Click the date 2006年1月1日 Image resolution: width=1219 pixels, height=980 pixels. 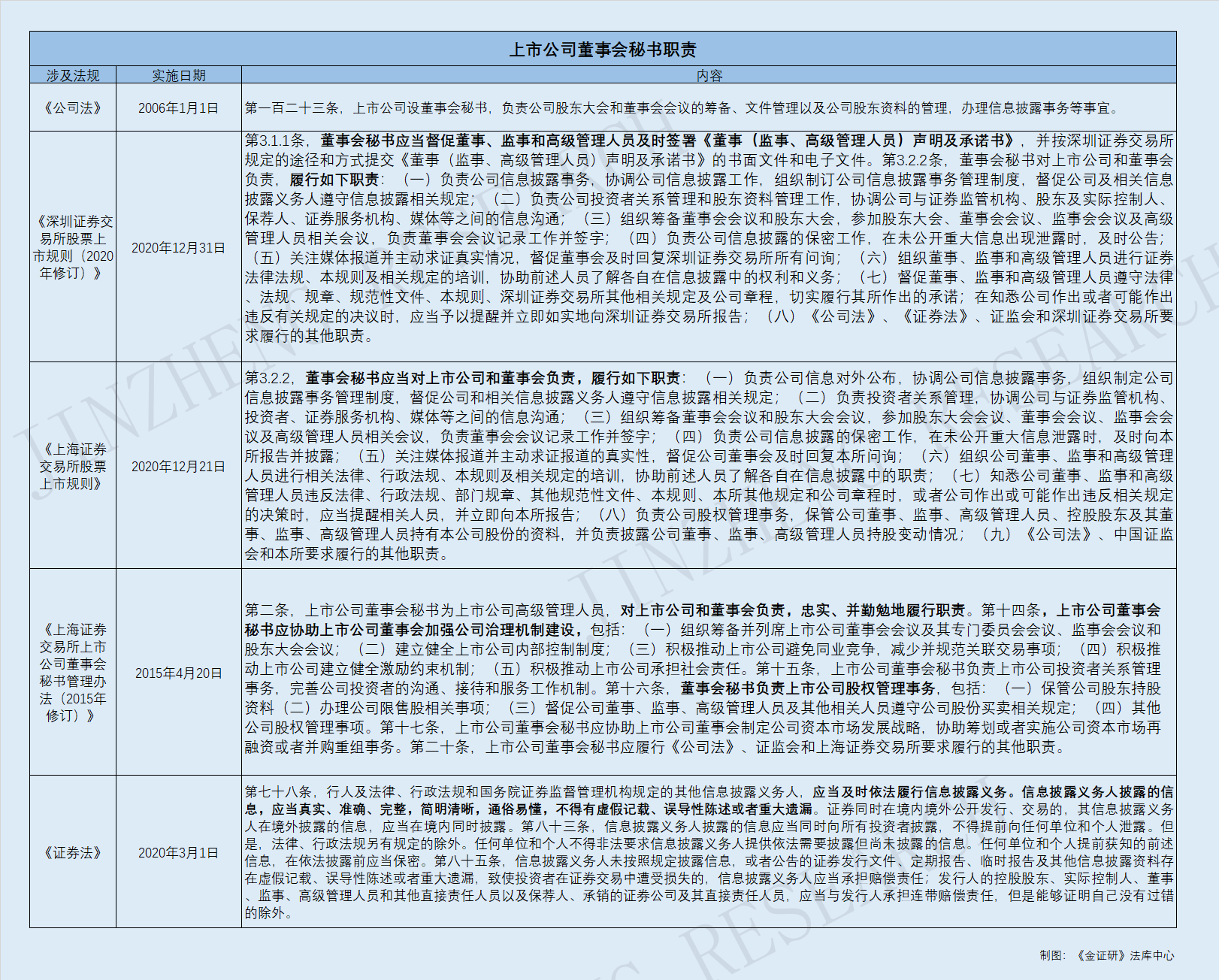[x=179, y=107]
